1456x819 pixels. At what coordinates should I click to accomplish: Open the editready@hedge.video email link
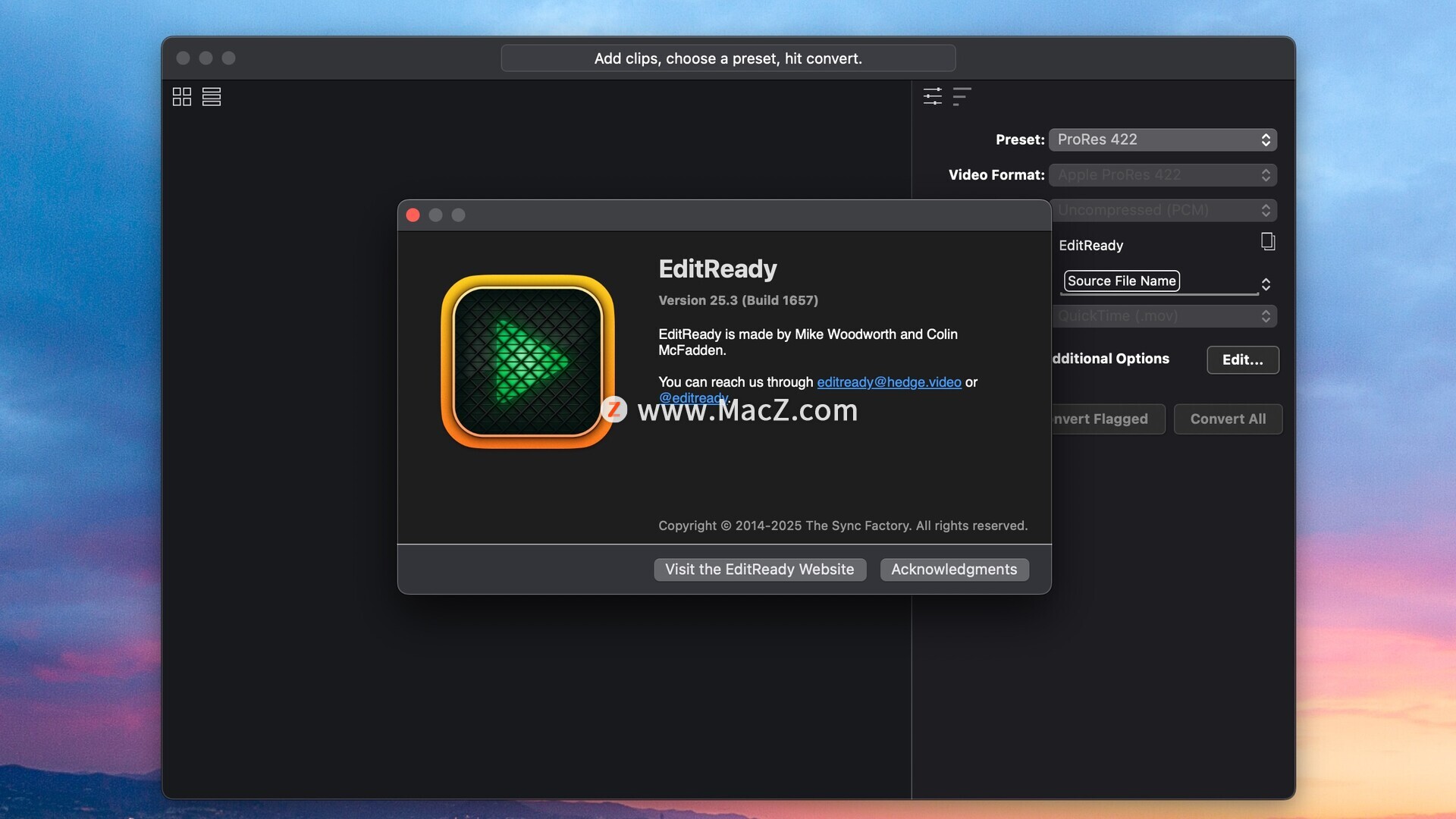point(889,382)
